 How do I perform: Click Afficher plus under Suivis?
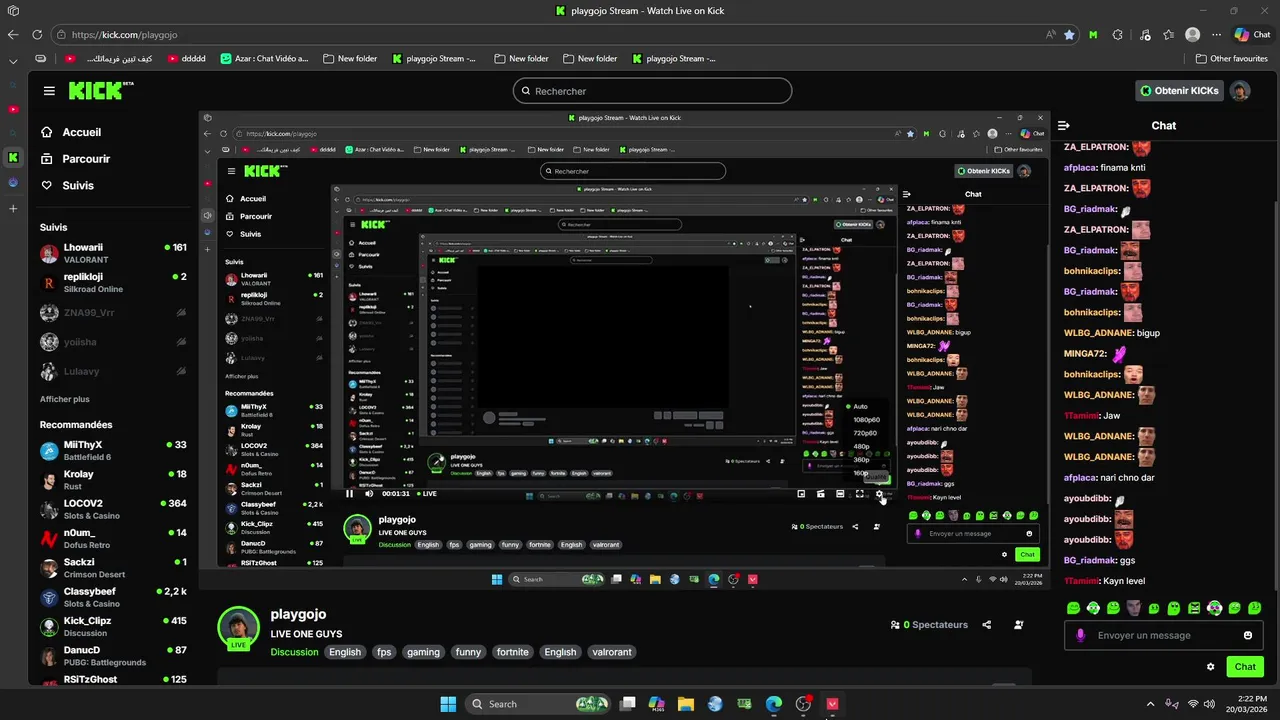[x=64, y=399]
